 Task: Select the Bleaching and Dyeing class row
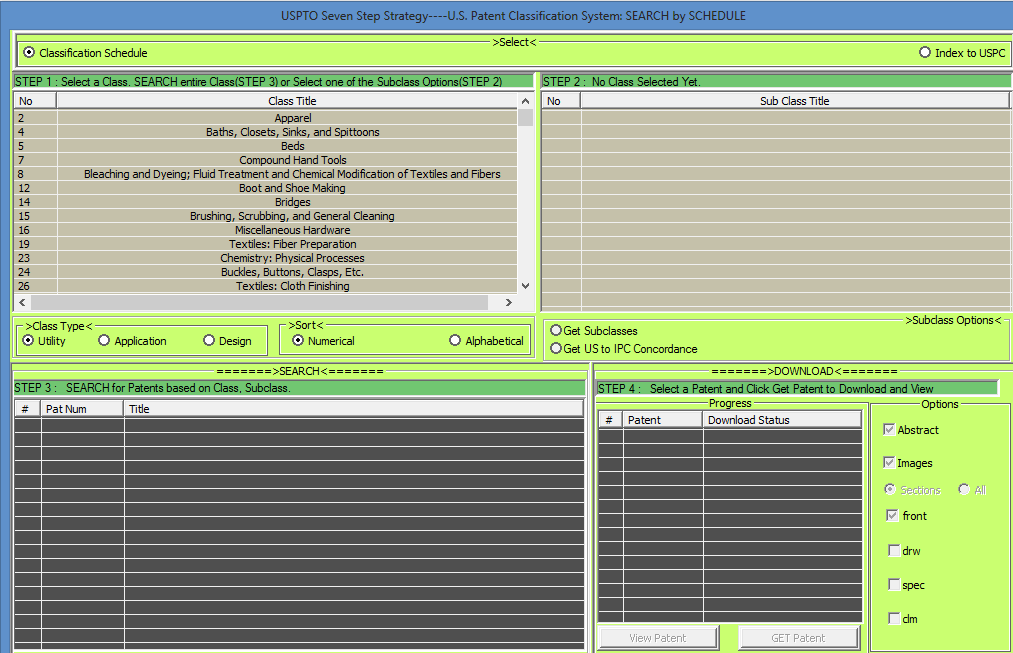[x=266, y=174]
